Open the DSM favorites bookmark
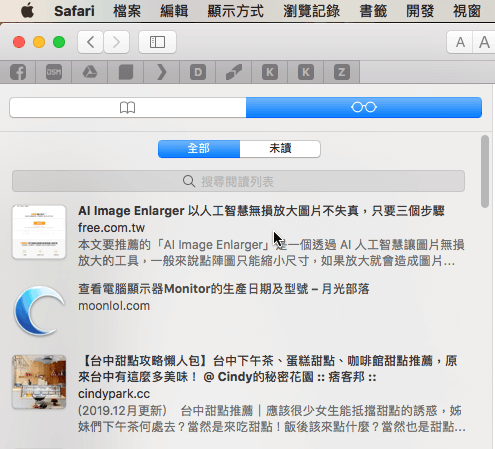495x449 pixels. tap(54, 72)
